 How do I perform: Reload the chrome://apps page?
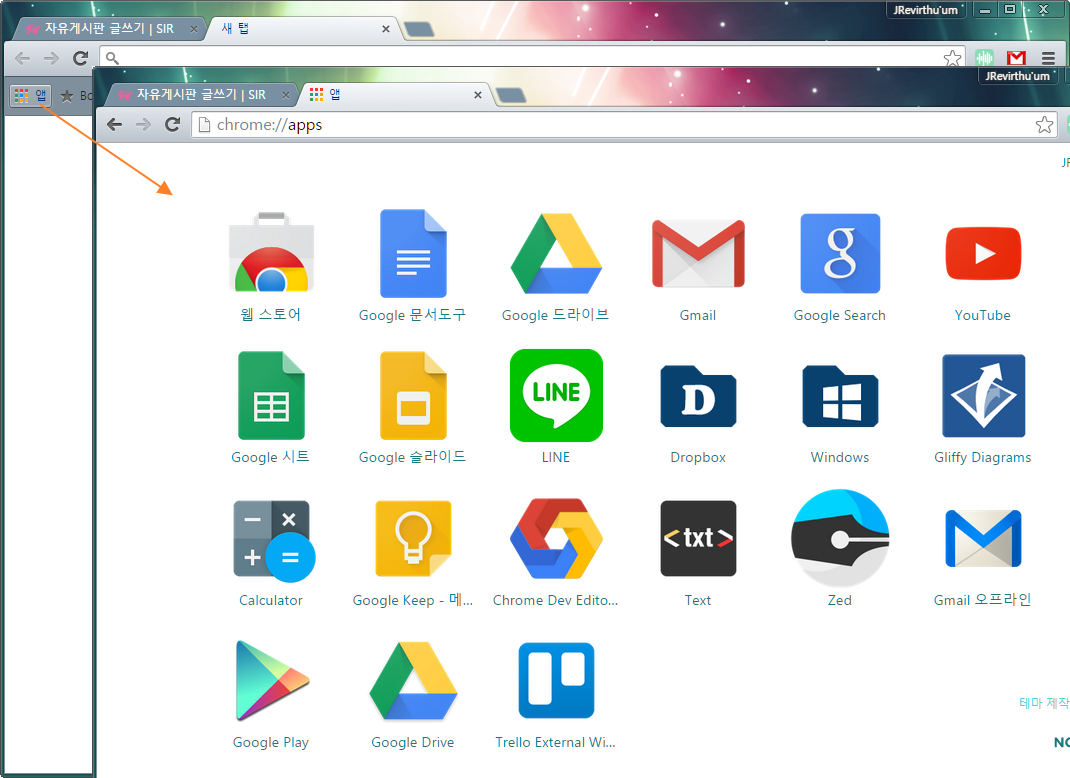pyautogui.click(x=172, y=124)
